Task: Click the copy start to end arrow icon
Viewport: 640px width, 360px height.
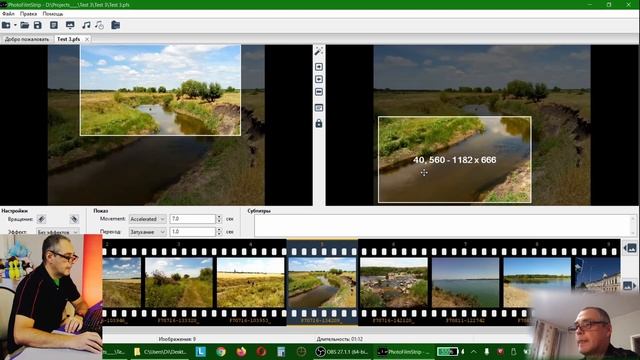Action: 319,67
